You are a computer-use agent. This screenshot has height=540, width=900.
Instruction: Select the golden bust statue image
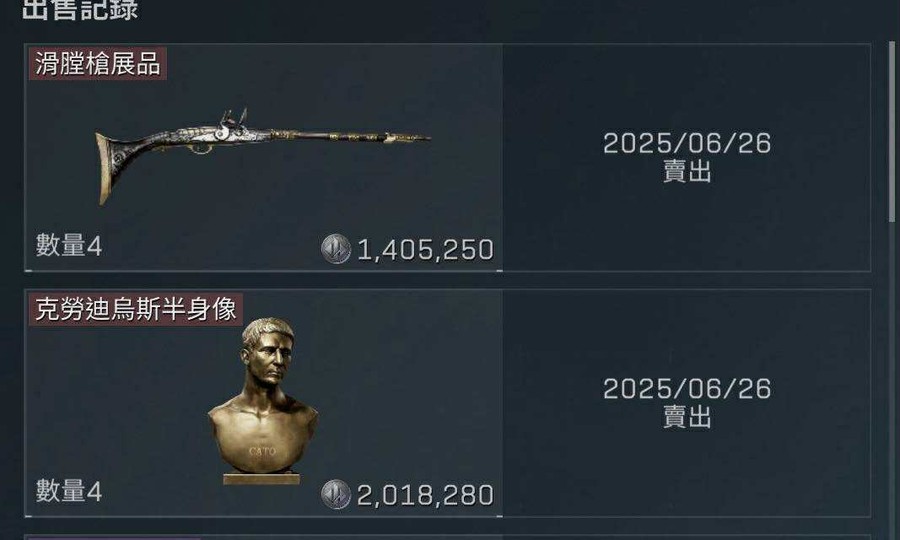click(x=262, y=401)
